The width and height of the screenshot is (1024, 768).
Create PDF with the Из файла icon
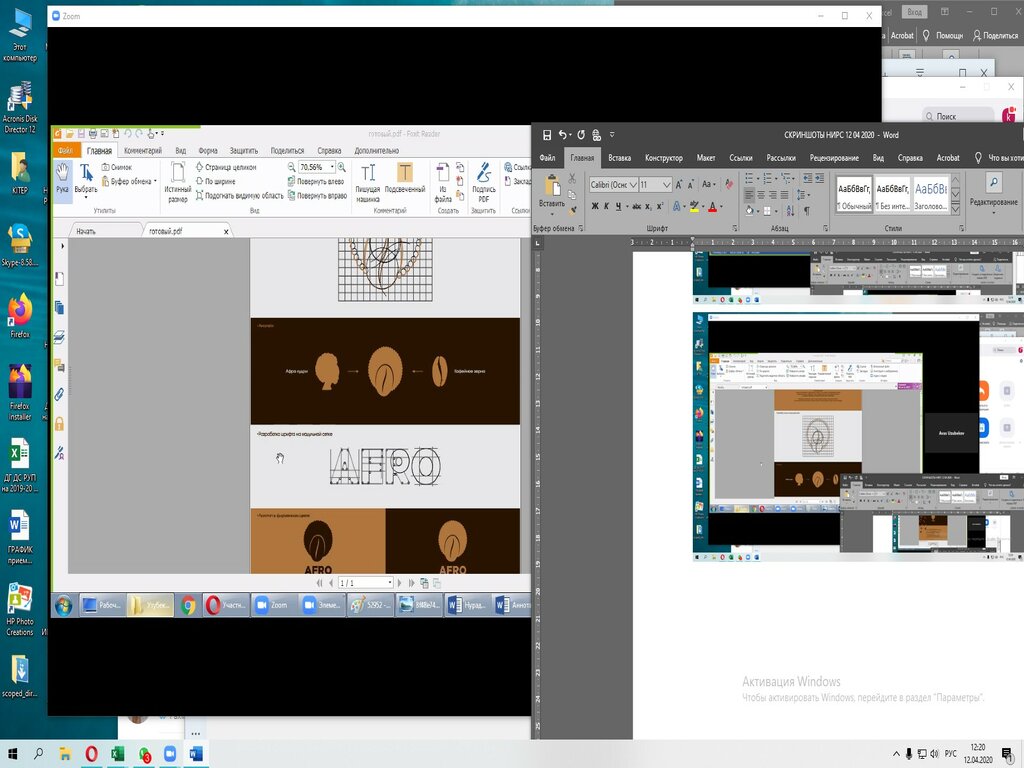click(443, 182)
